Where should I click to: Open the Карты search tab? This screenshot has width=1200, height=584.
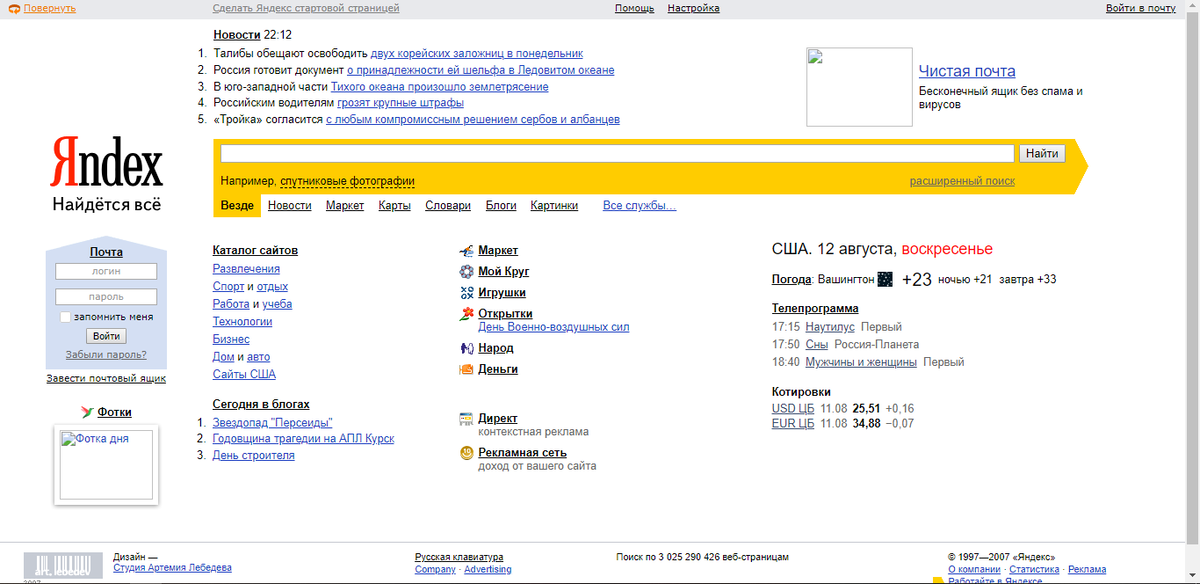[395, 206]
